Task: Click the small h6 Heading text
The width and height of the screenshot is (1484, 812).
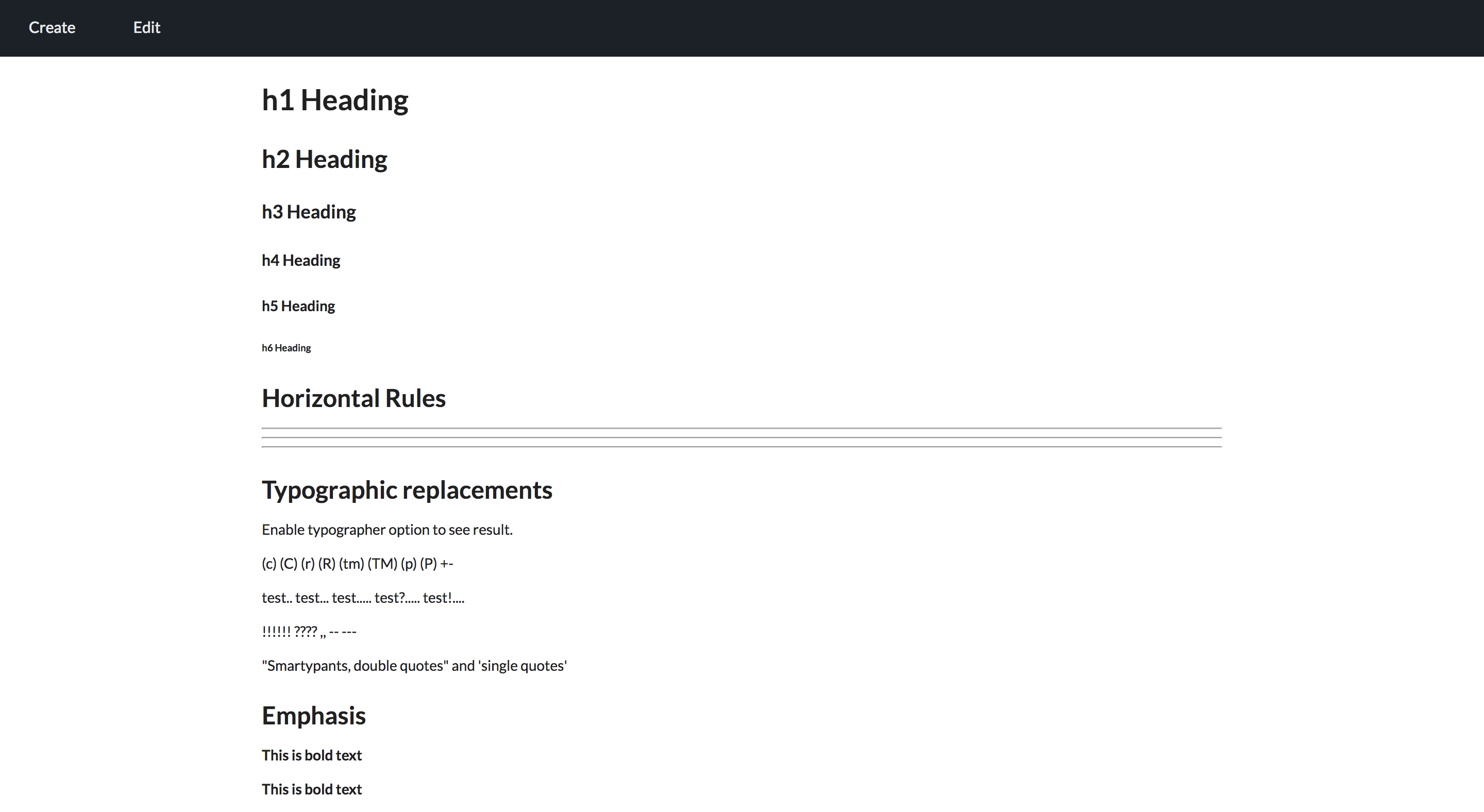Action: [x=286, y=348]
